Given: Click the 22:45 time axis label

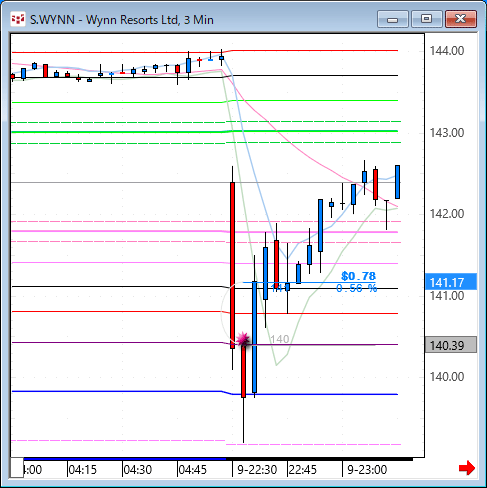Looking at the screenshot, I should (303, 470).
